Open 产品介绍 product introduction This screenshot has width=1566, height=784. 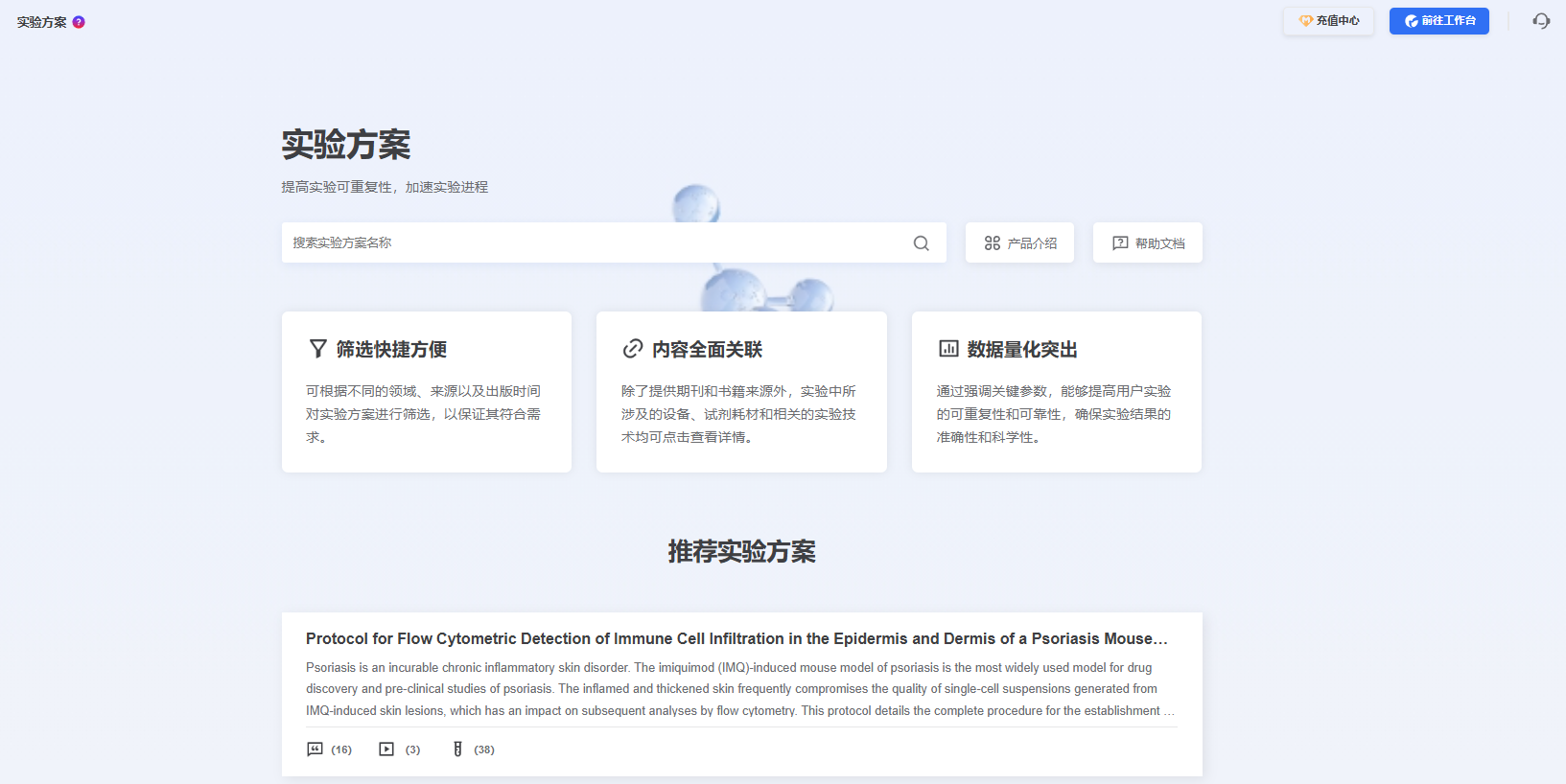[1019, 242]
